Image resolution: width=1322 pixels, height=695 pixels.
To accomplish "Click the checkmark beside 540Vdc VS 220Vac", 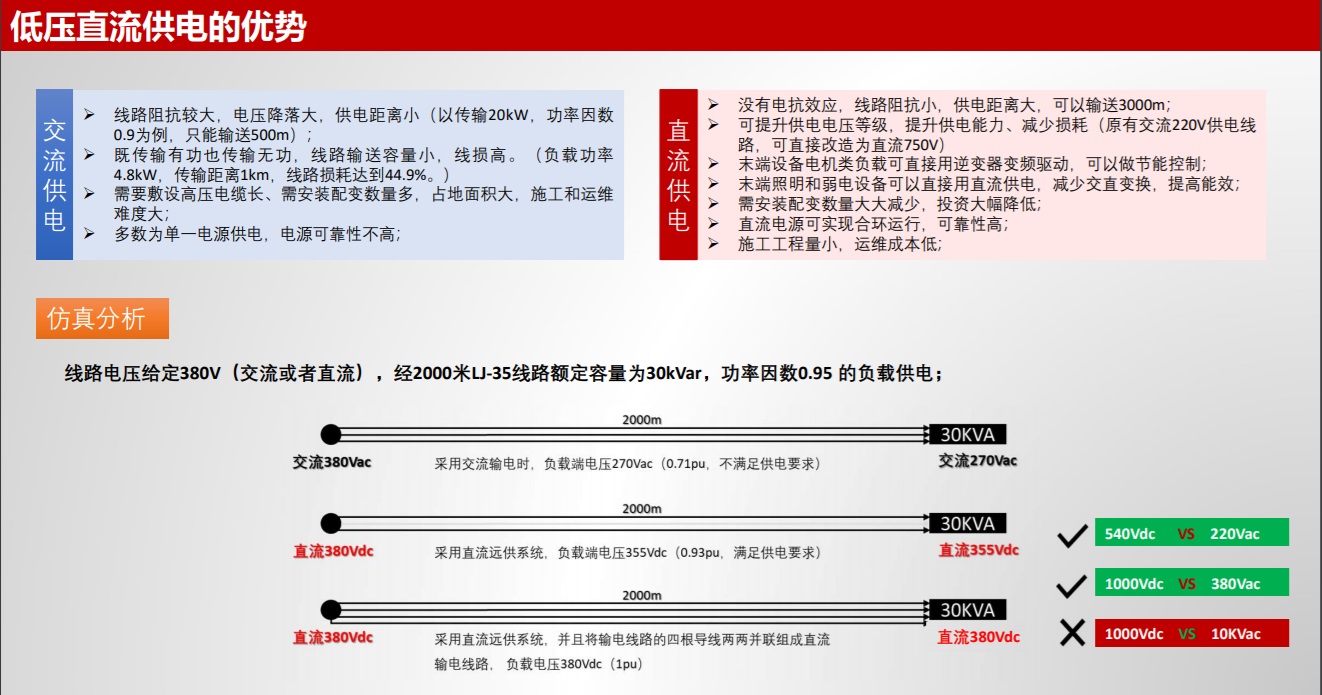I will [1072, 537].
